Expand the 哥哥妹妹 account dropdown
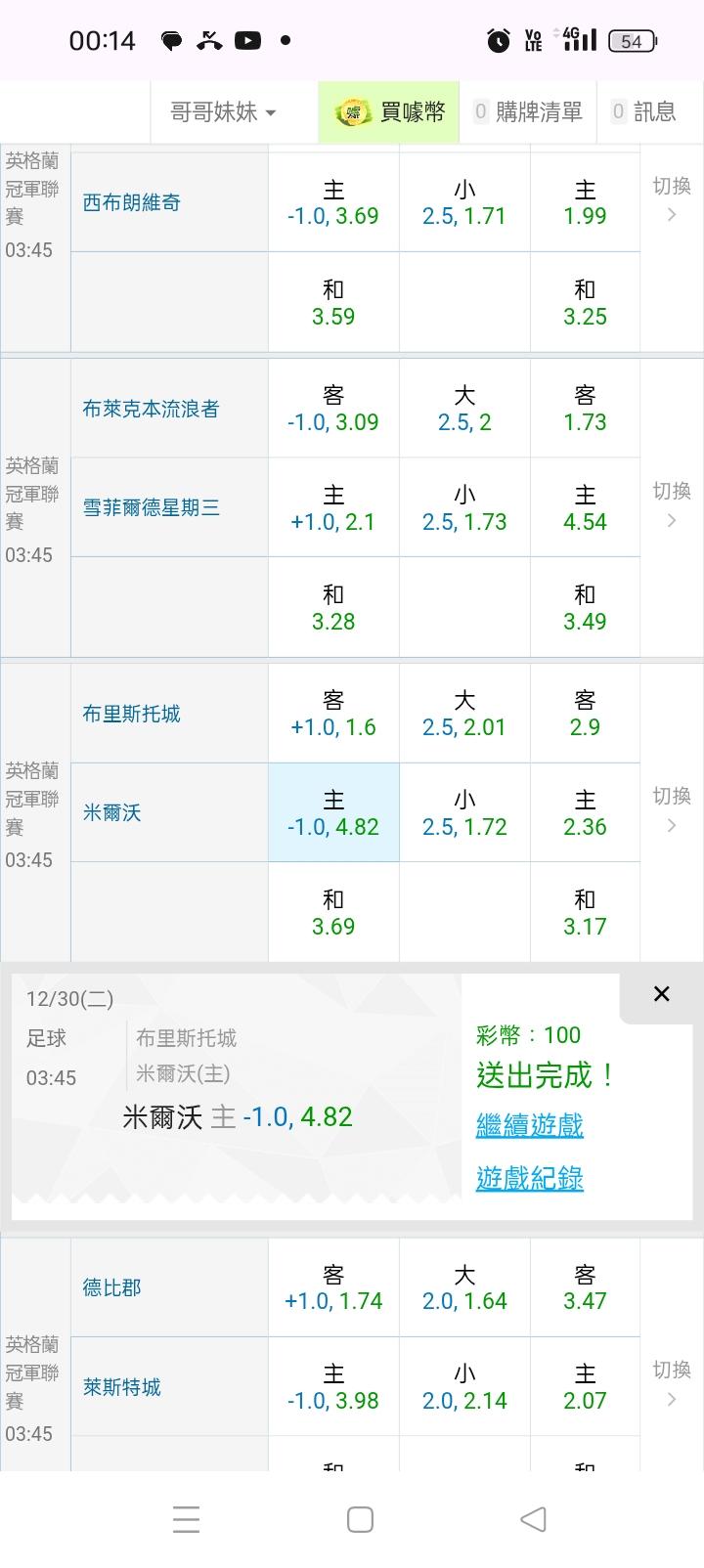Screen dimensions: 704x1568 (x=223, y=112)
